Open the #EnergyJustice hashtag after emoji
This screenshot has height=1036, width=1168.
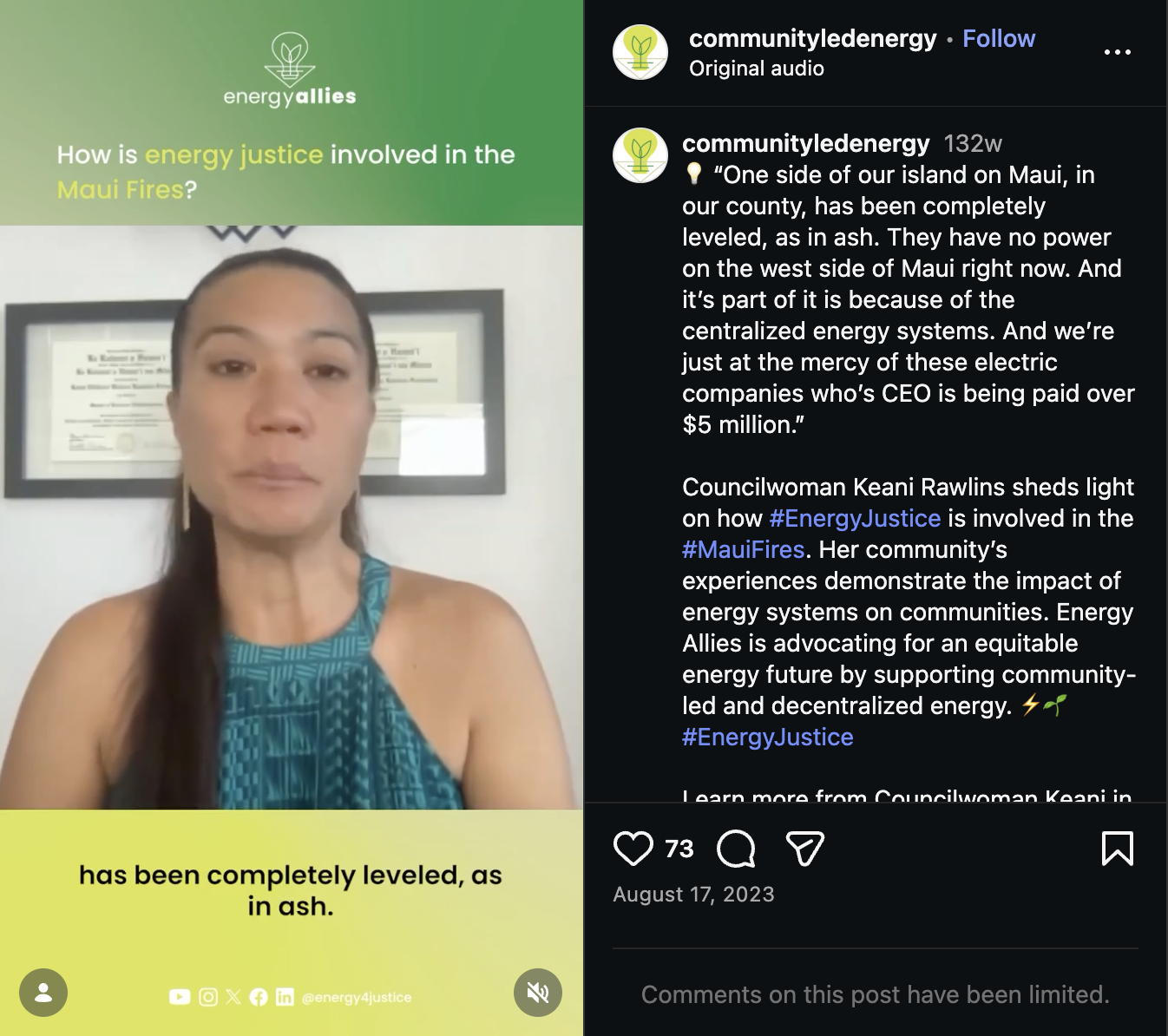(768, 737)
